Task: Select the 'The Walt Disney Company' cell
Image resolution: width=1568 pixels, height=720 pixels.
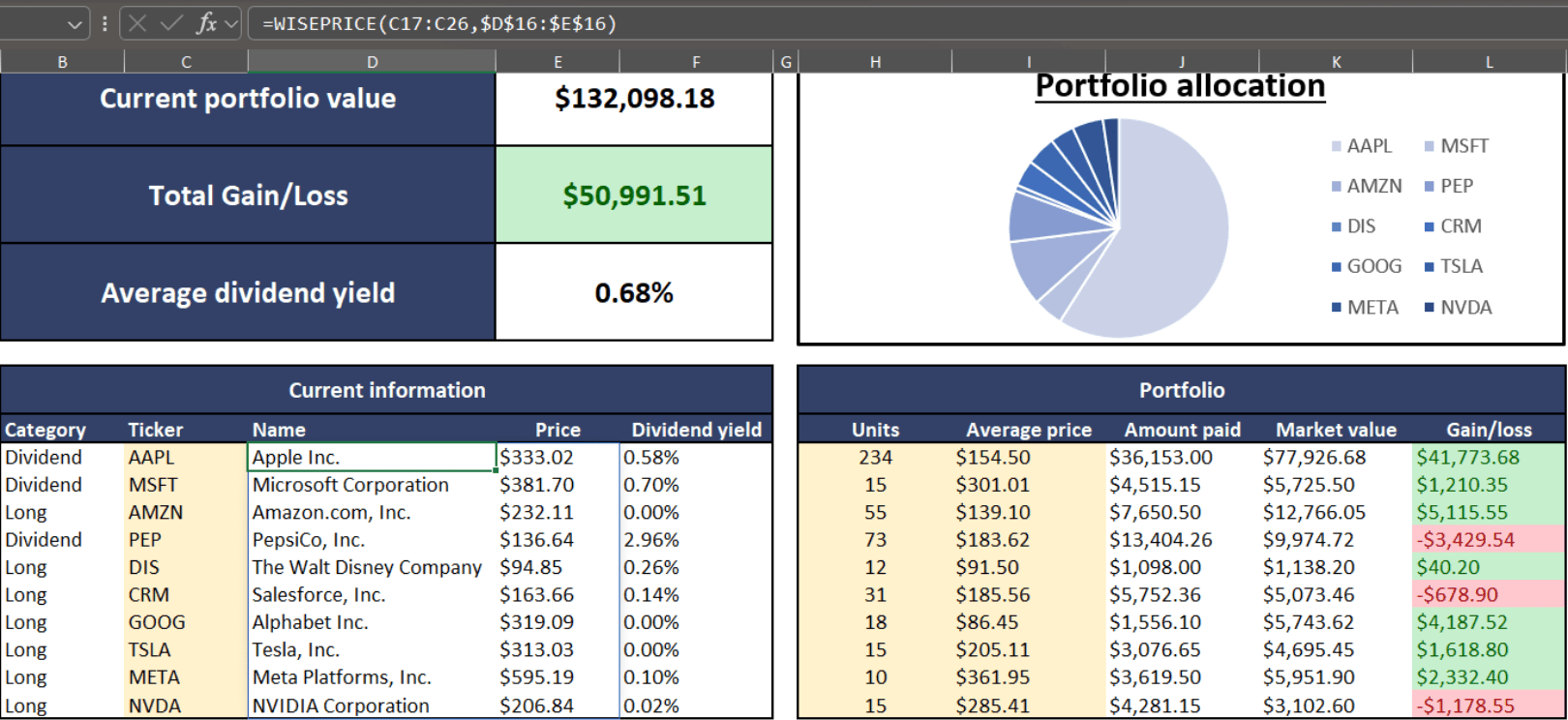Action: 372,567
